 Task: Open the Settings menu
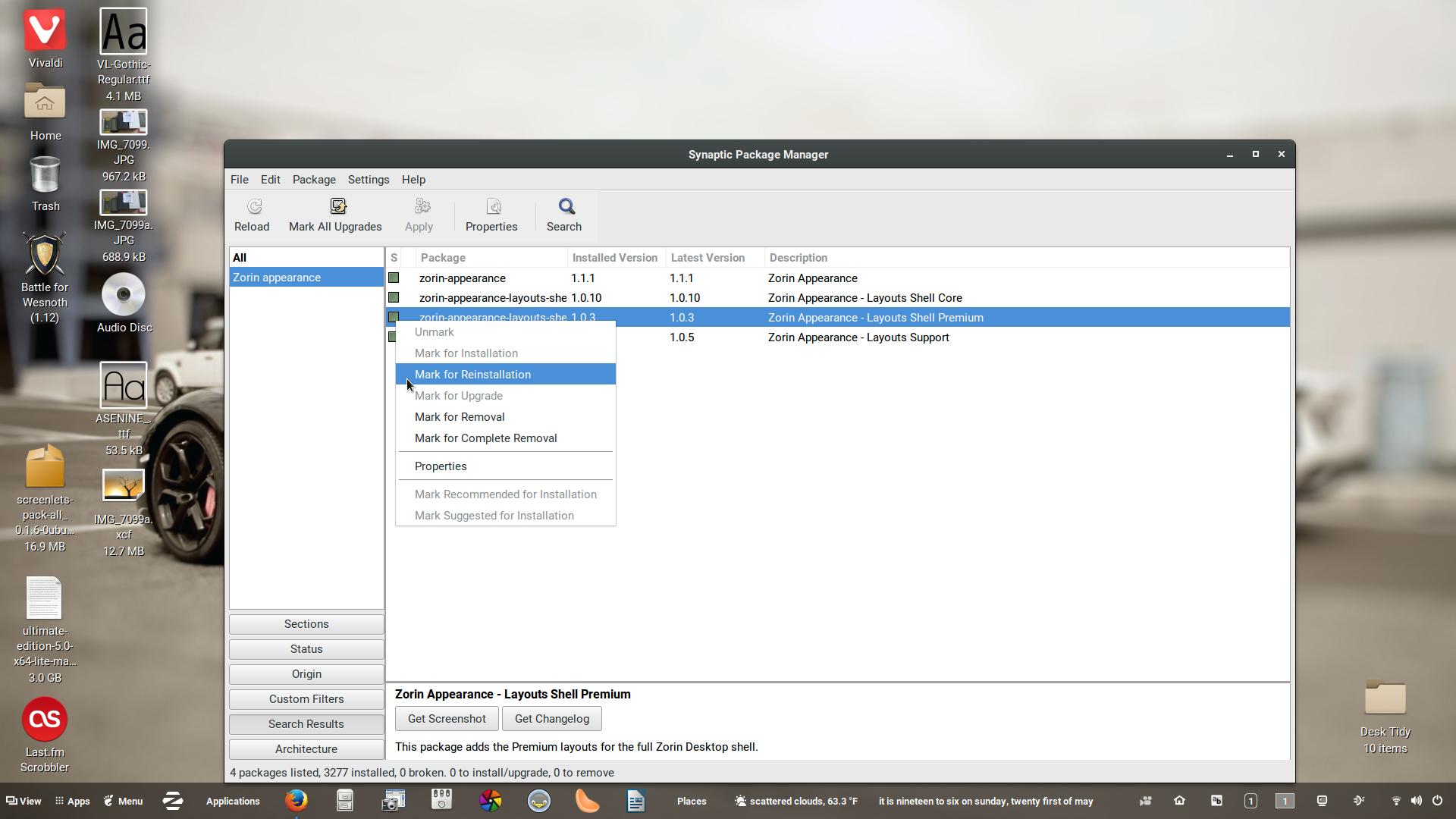369,180
